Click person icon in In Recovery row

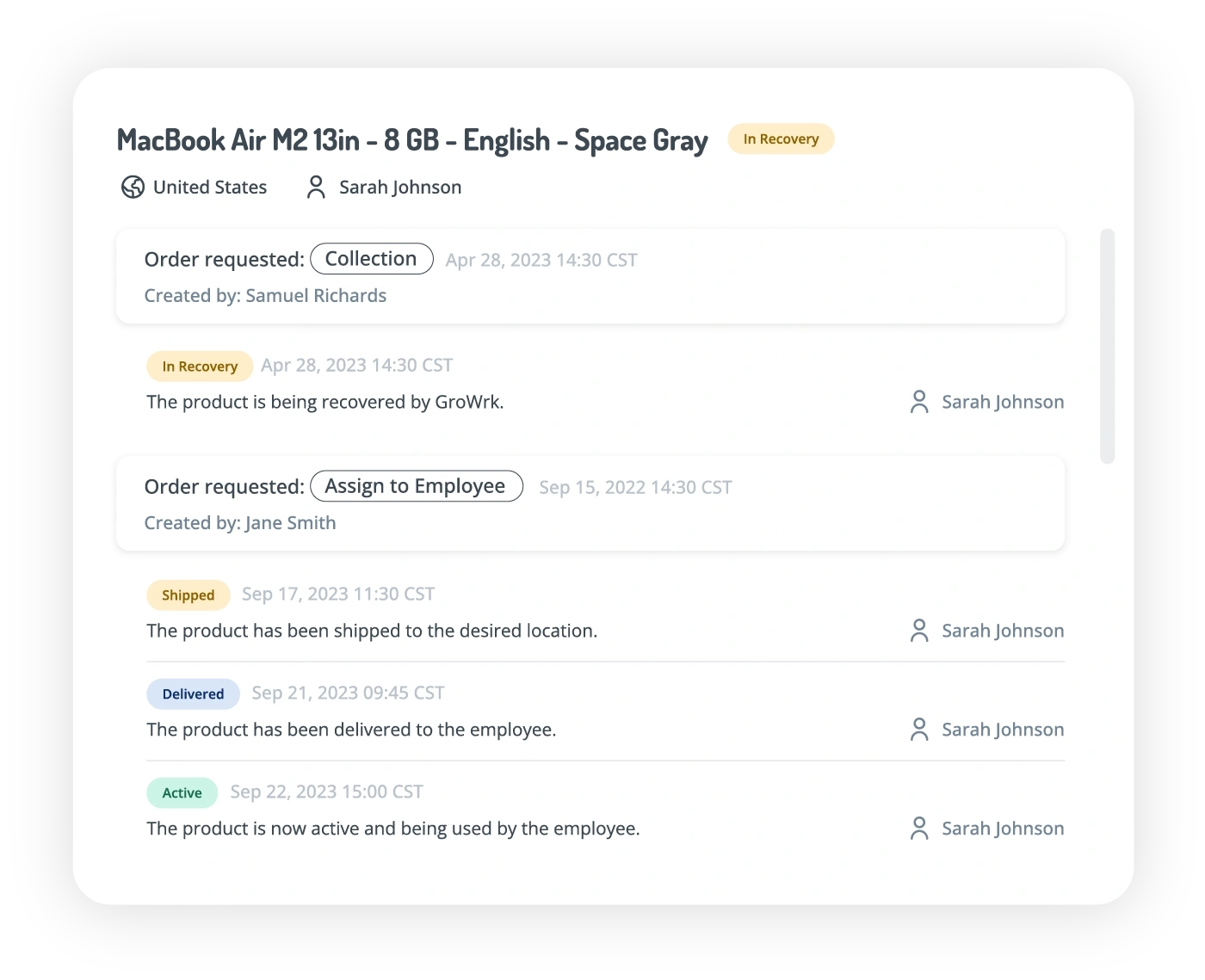[x=919, y=402]
